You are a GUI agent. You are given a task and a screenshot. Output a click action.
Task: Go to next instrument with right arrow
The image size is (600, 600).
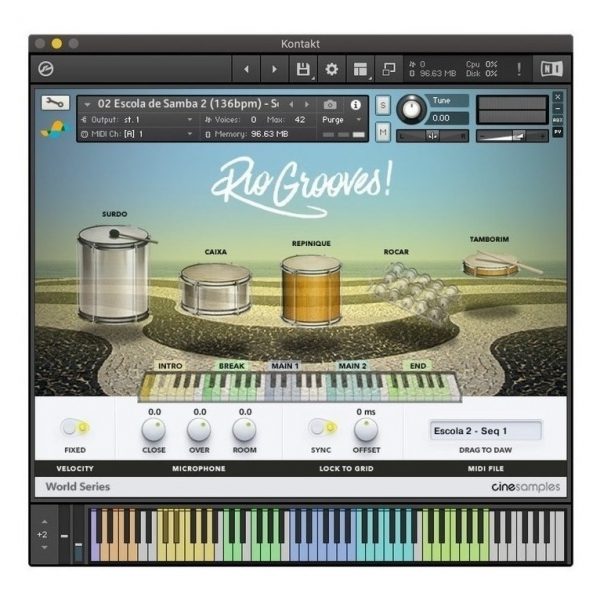tap(274, 69)
